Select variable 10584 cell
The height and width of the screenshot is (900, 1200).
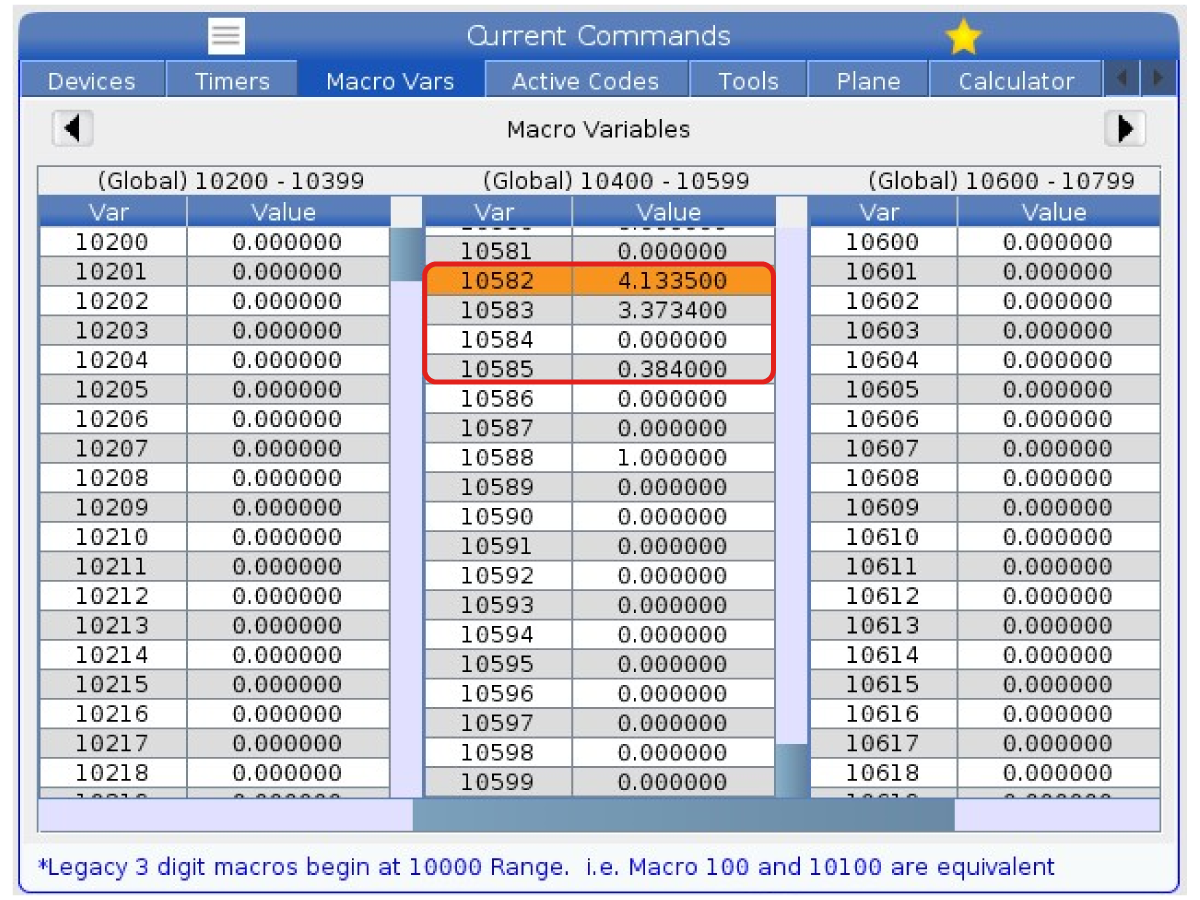(x=498, y=340)
